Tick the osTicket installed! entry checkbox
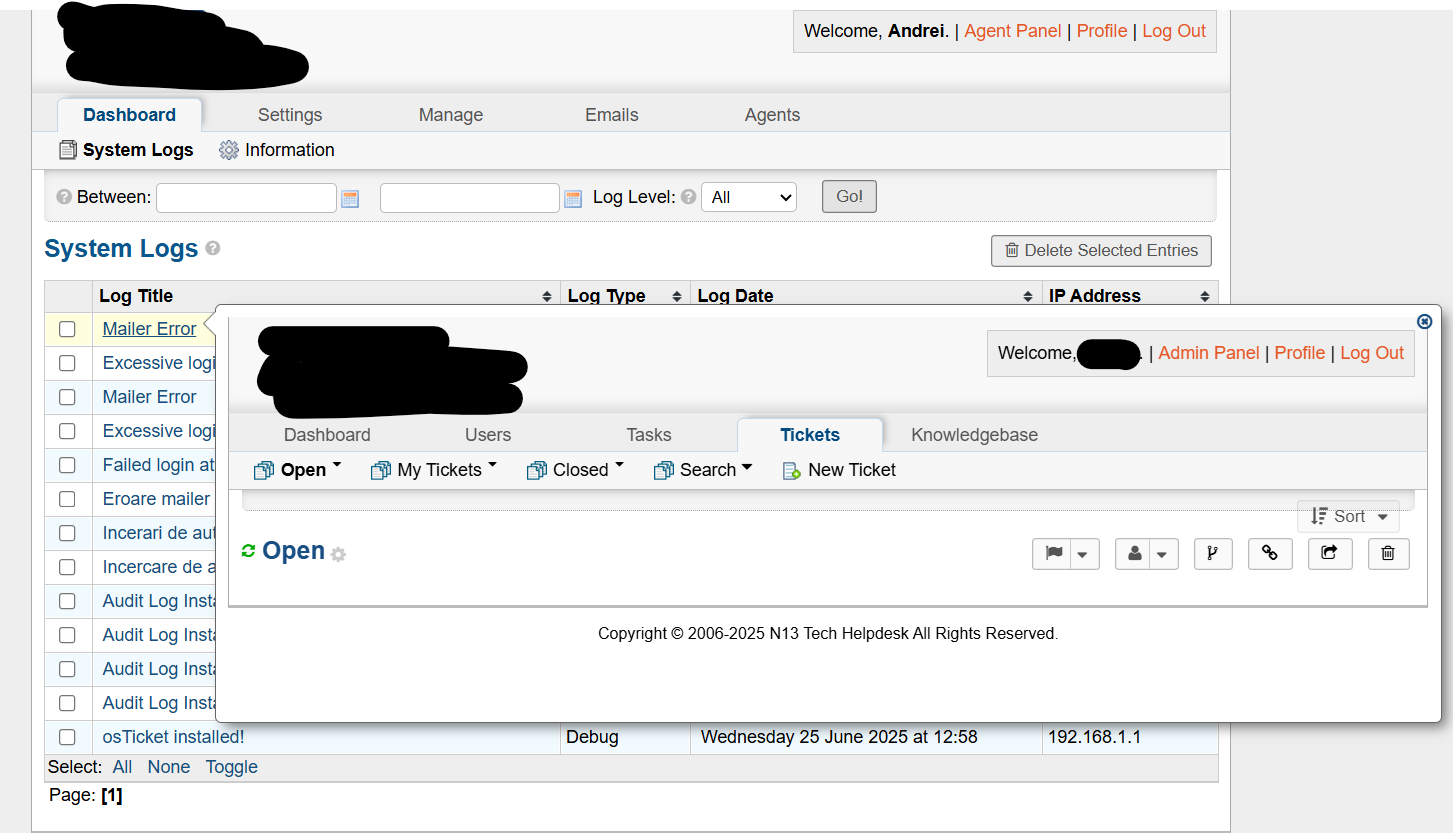Viewport: 1453px width, 833px height. [67, 737]
